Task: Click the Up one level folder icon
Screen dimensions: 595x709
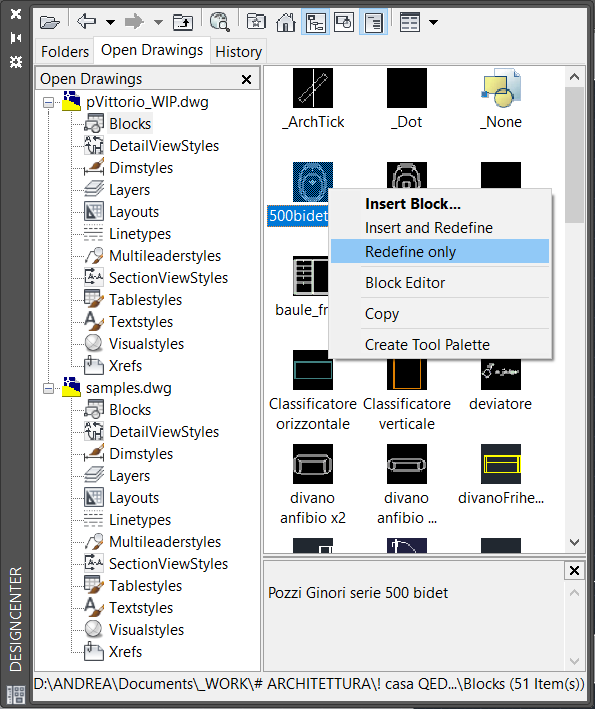Action: (x=183, y=22)
